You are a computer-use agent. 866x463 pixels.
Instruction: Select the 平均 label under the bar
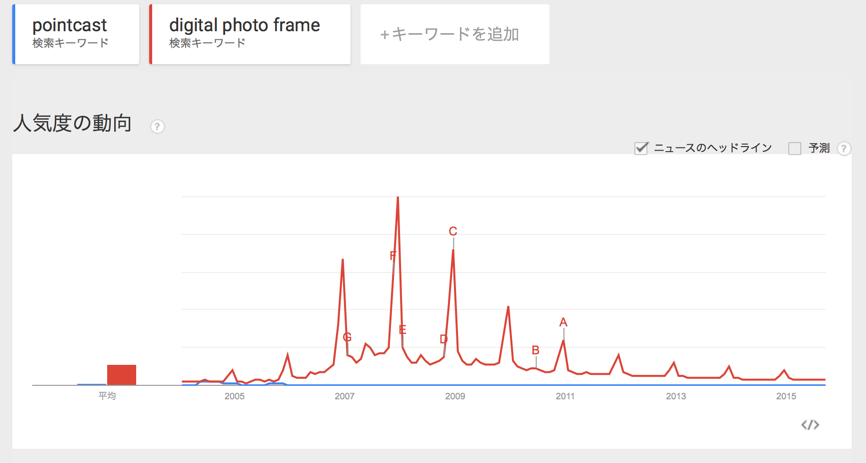click(107, 396)
